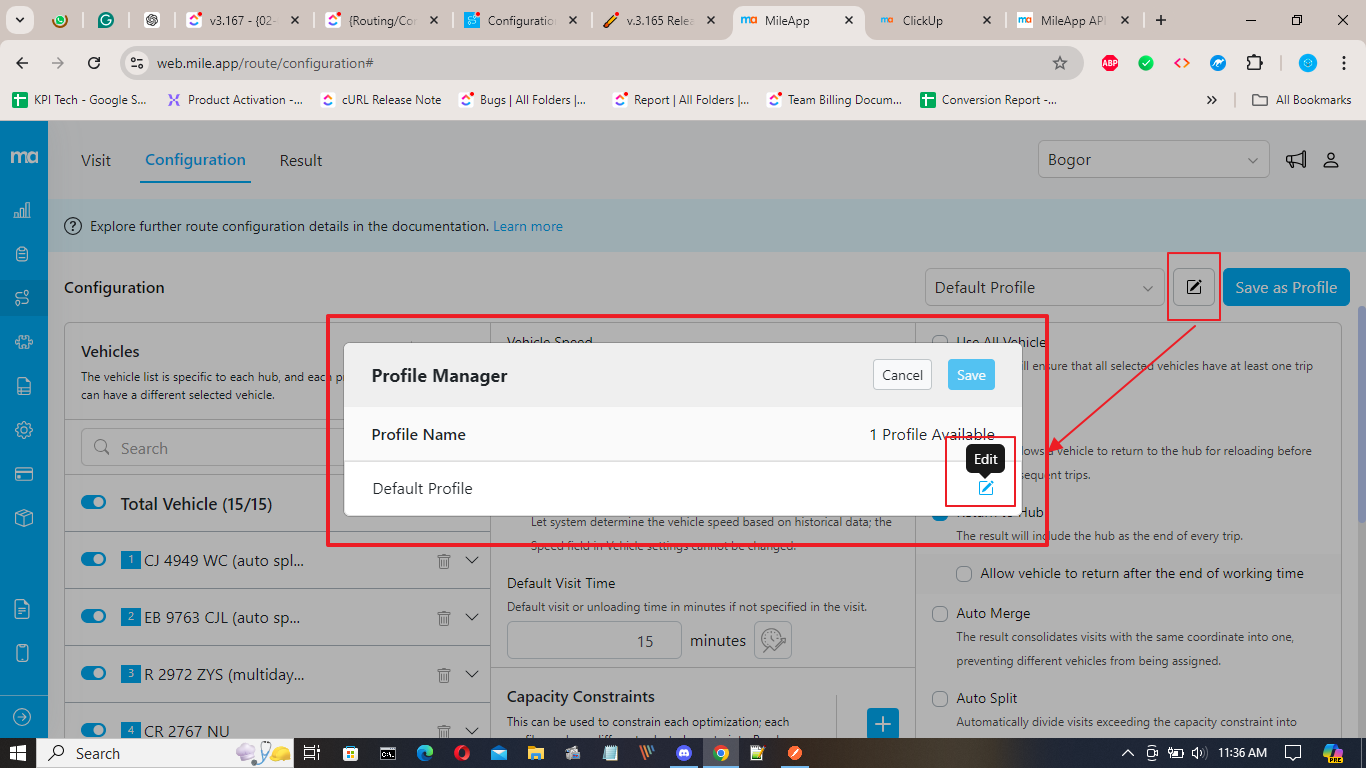This screenshot has width=1366, height=768.
Task: Enable the Auto Merge checkbox
Action: click(940, 614)
